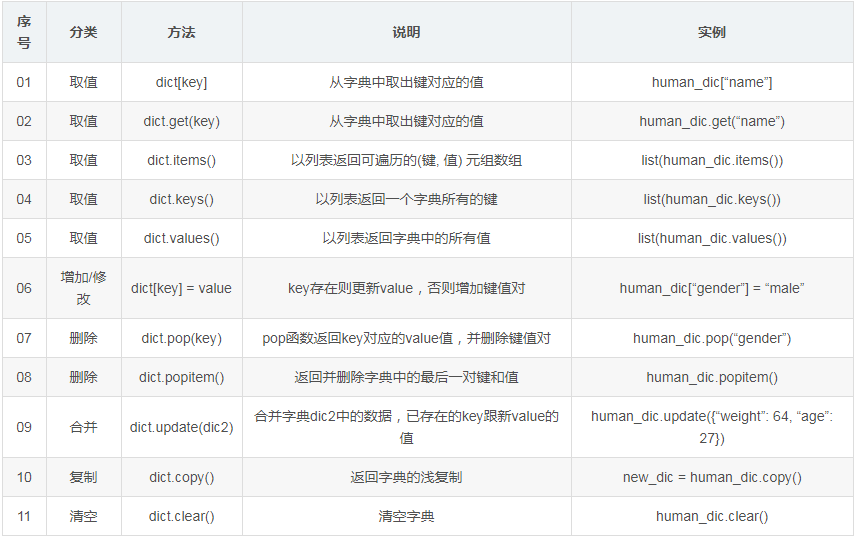Click row number '05'
The image size is (856, 540).
pyautogui.click(x=24, y=239)
